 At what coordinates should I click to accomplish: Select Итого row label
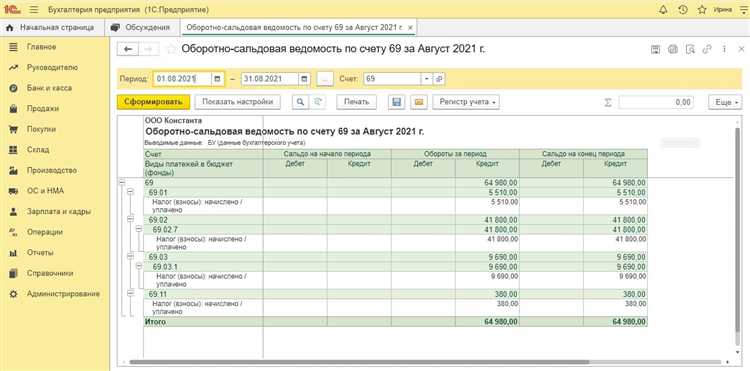155,322
